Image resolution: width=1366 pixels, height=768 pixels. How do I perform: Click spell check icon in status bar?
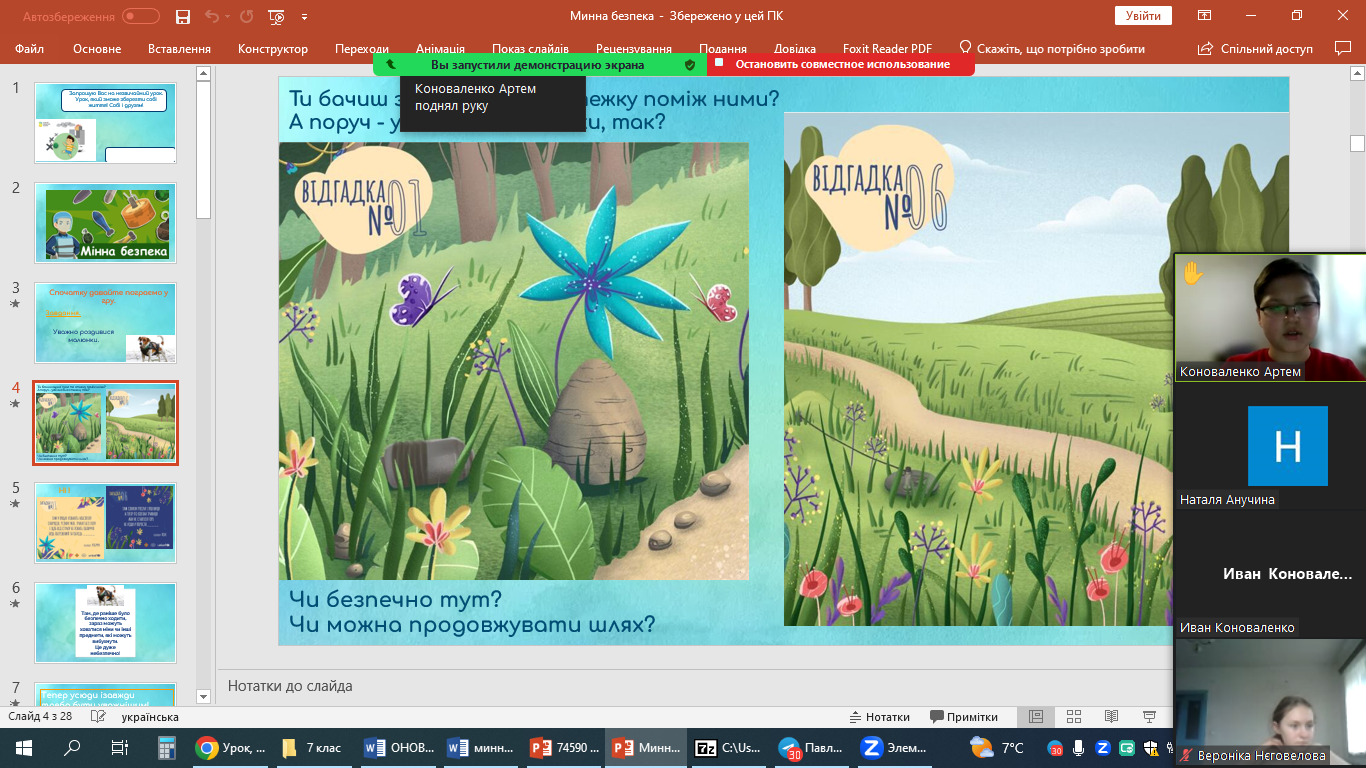[98, 717]
